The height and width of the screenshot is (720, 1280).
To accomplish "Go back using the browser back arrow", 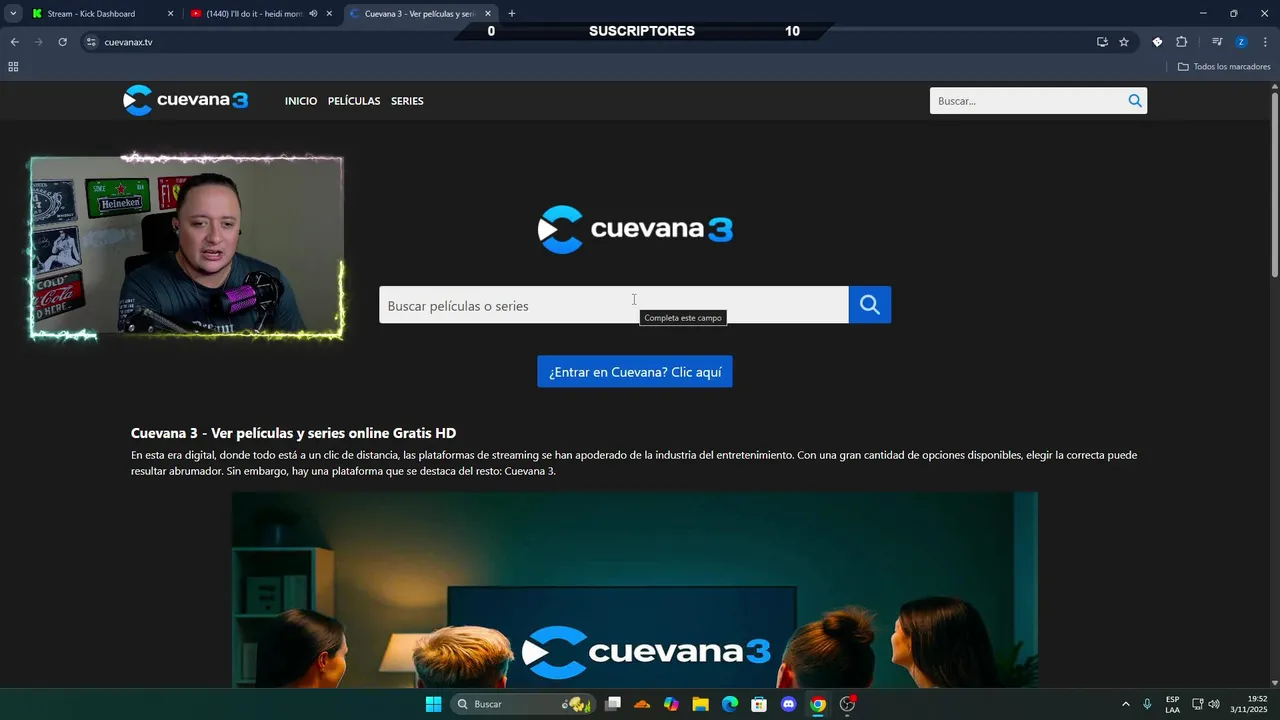I will tap(14, 42).
